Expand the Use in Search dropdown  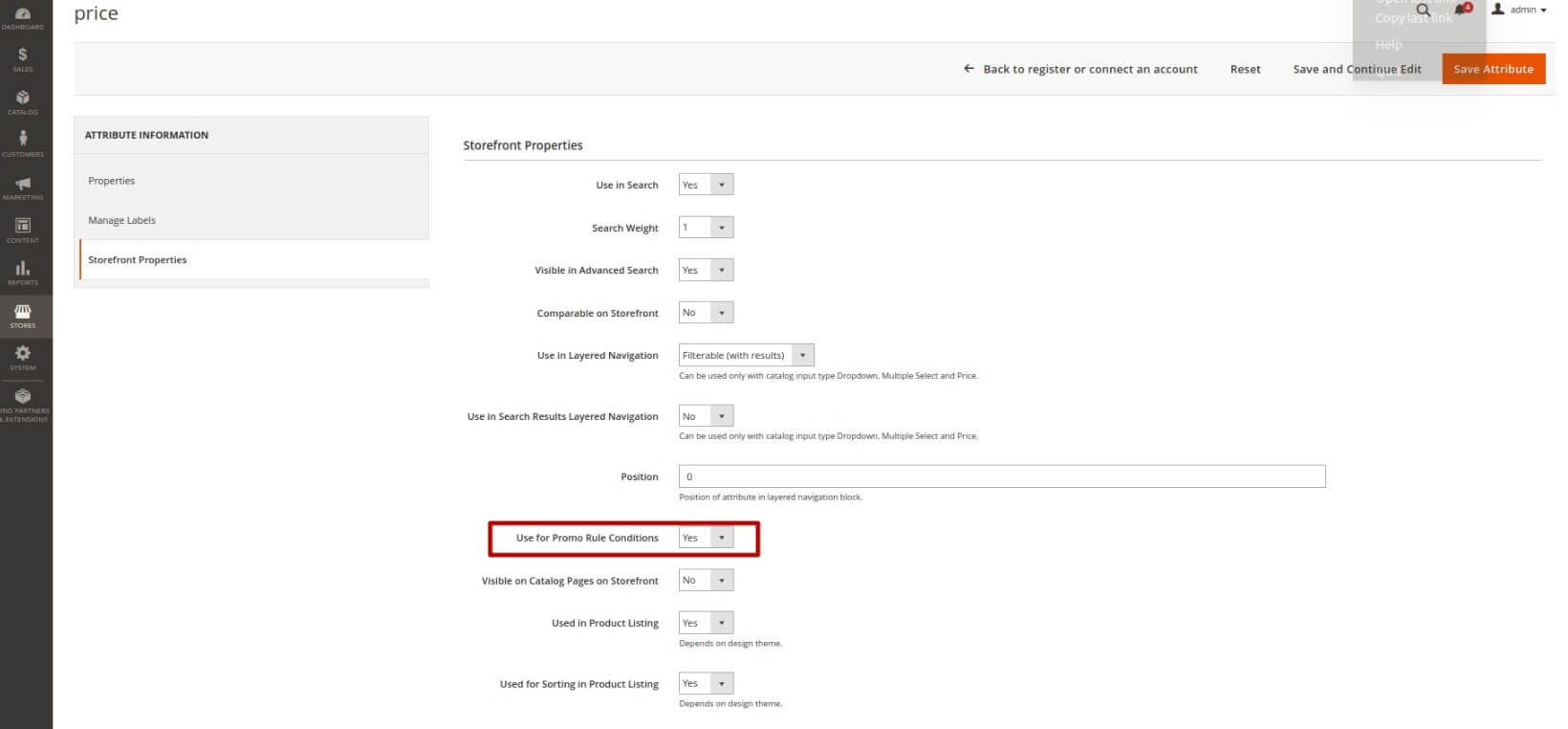pos(706,185)
